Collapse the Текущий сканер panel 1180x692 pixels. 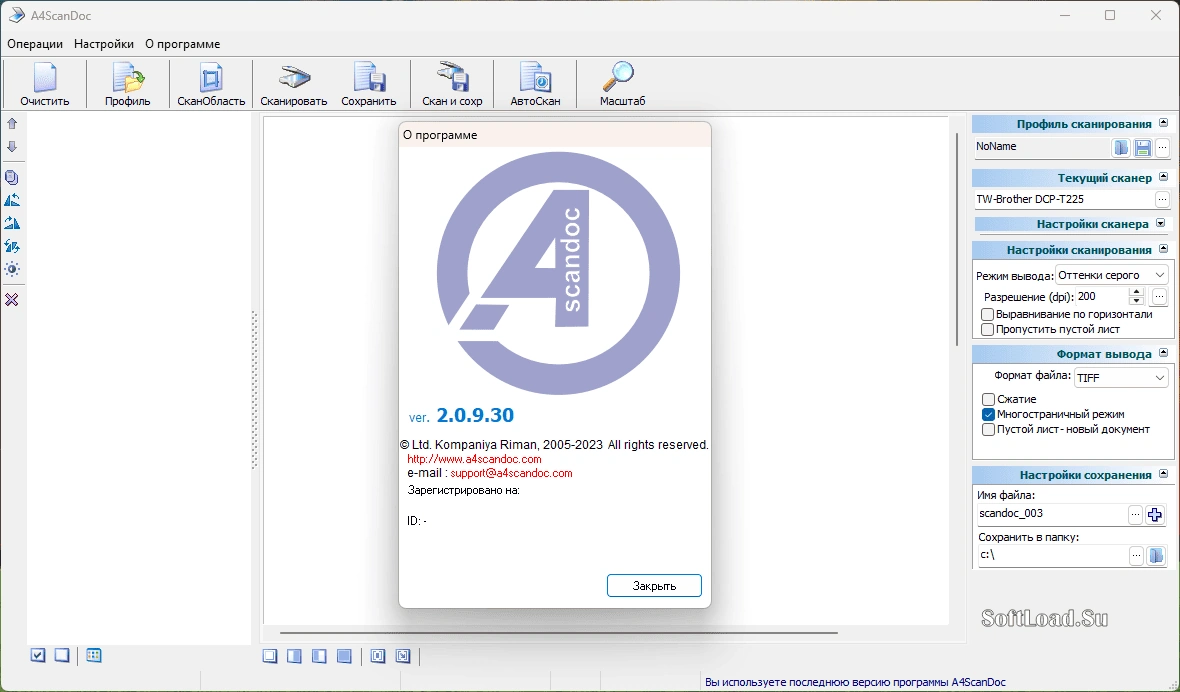coord(1163,177)
